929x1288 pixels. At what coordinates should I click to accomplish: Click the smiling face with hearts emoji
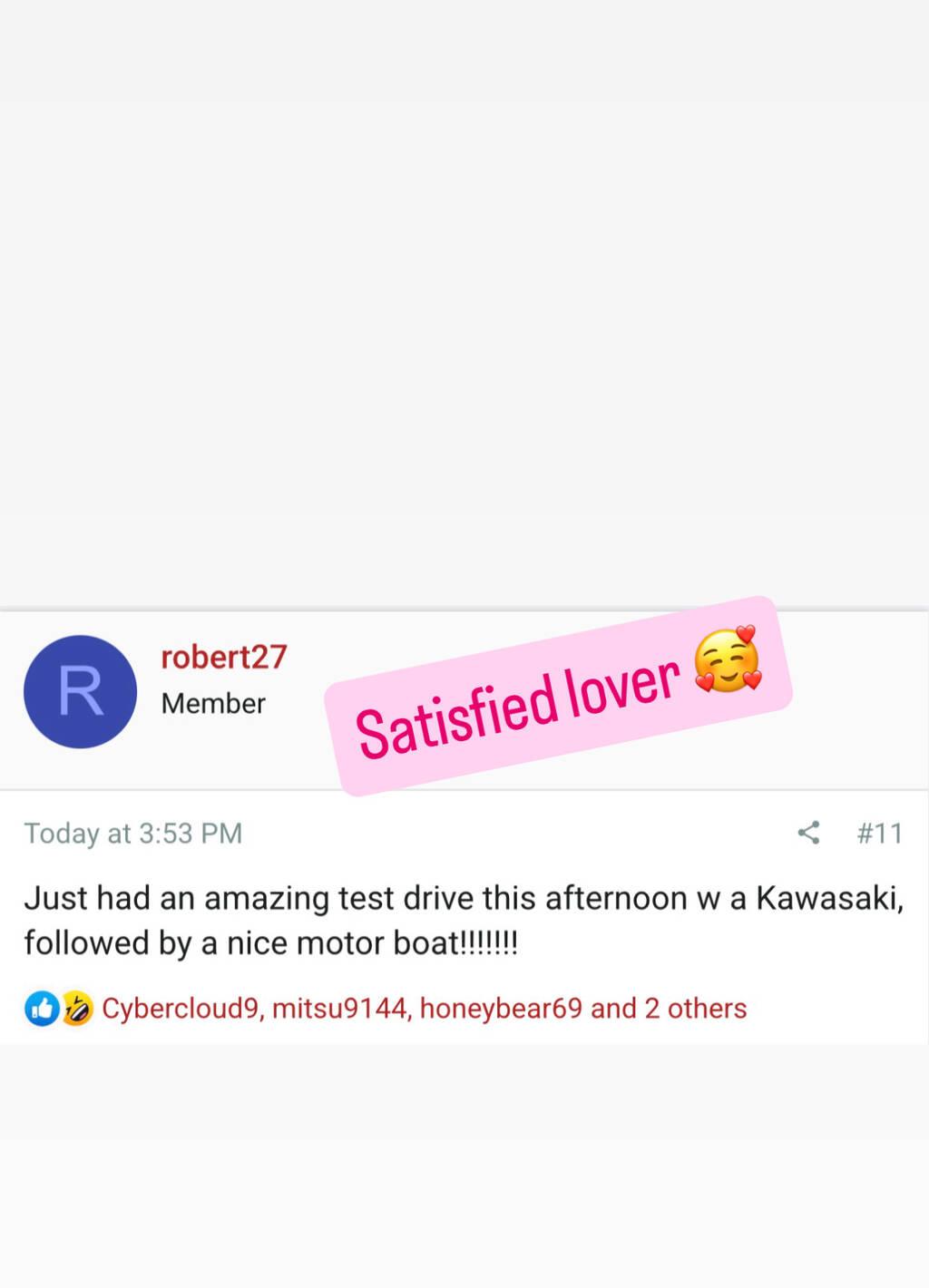click(728, 659)
